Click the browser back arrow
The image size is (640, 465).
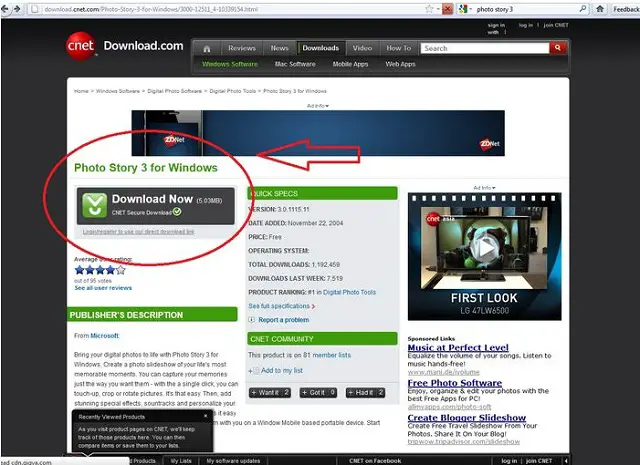5,9
